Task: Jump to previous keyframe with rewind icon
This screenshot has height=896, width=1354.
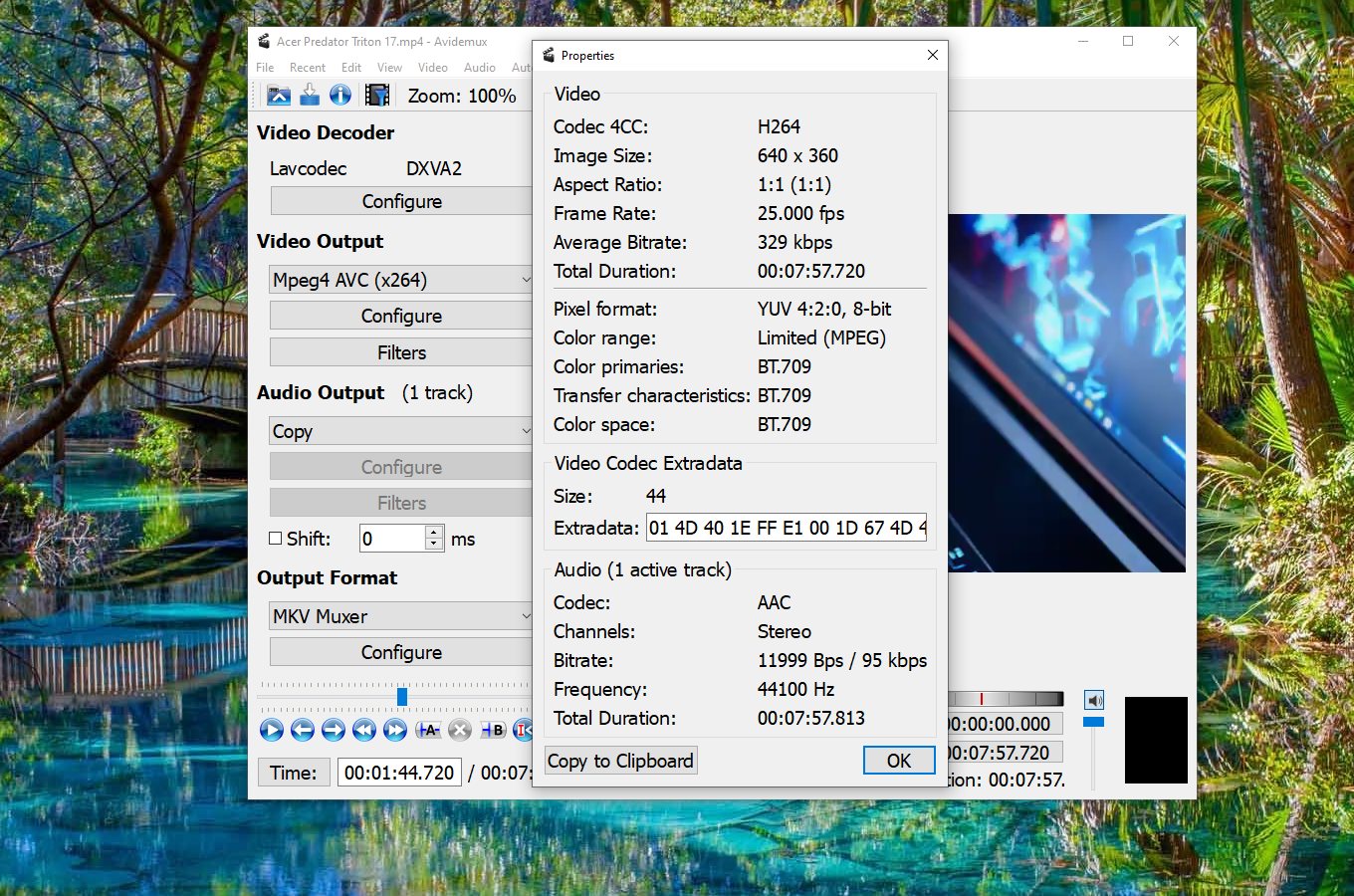Action: (x=364, y=730)
